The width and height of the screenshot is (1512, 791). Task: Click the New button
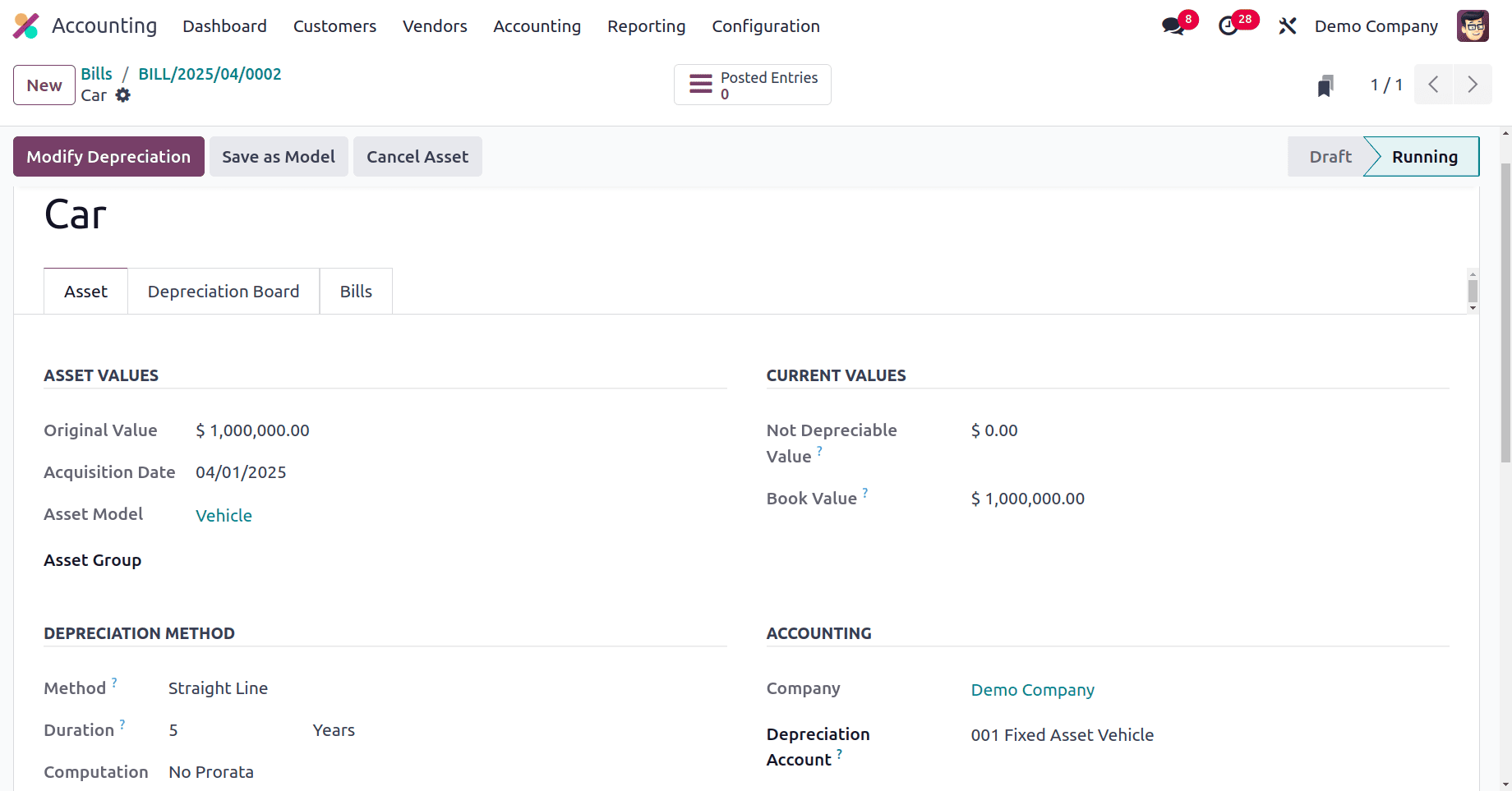44,85
